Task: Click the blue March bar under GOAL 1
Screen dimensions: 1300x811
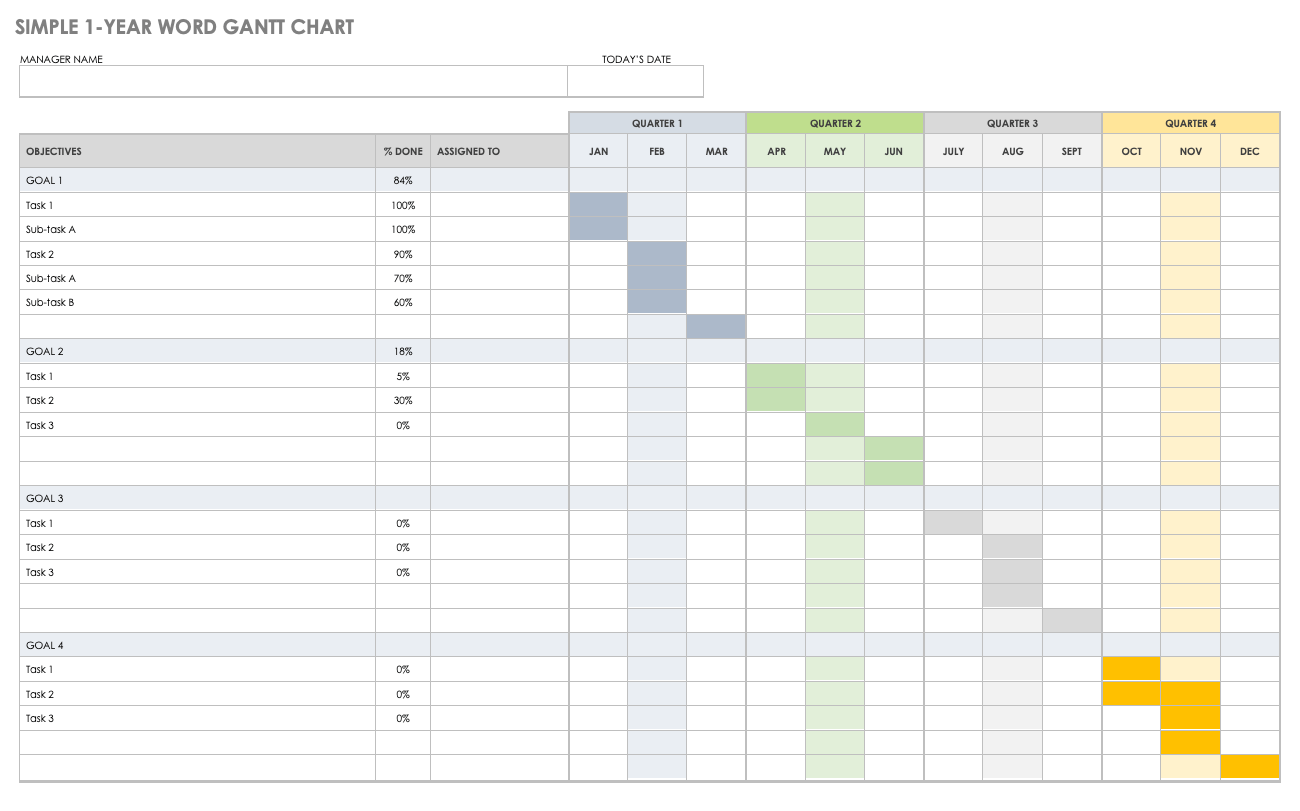Action: tap(716, 327)
